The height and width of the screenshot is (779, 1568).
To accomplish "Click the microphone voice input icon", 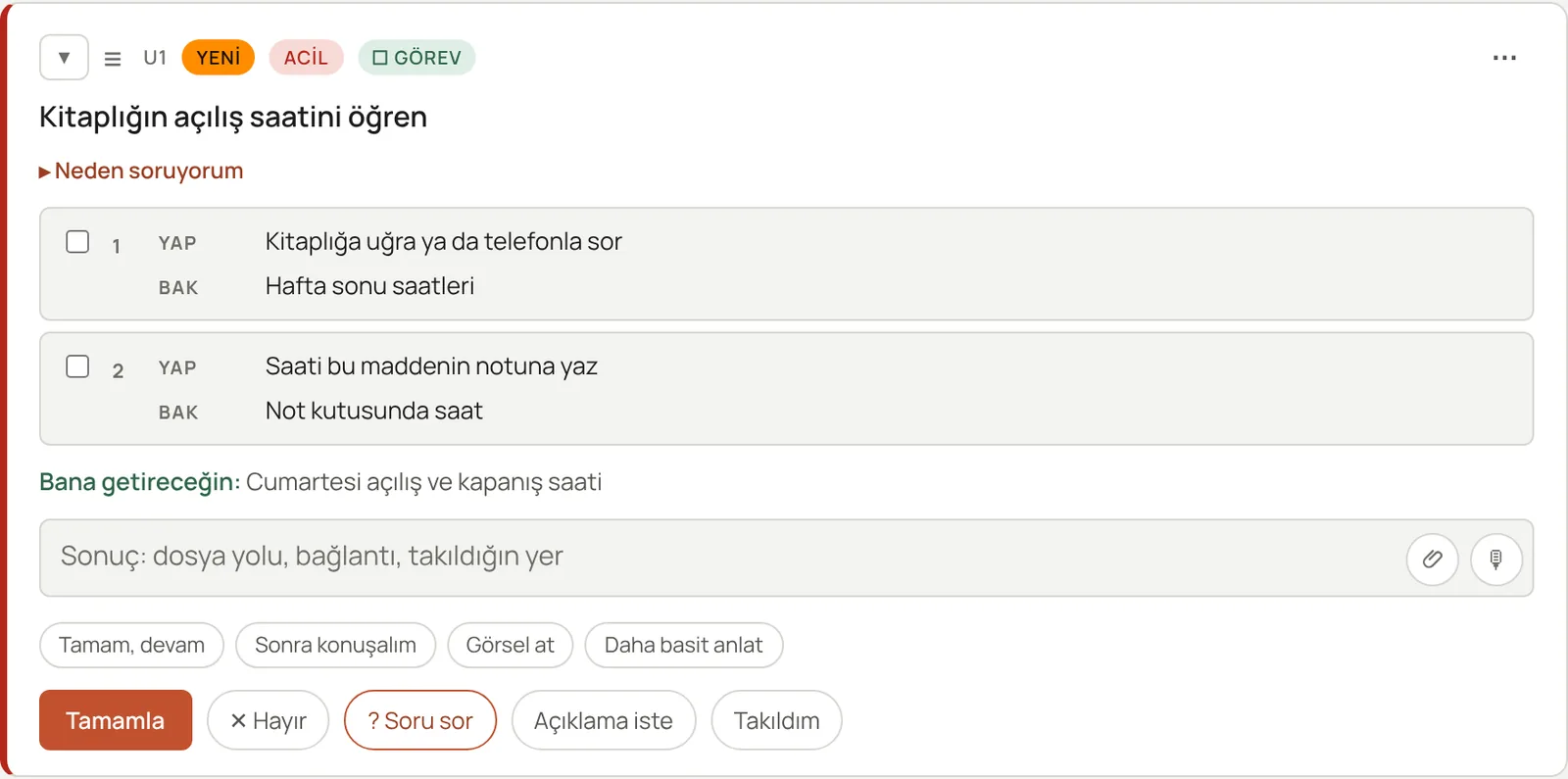I will coord(1495,560).
